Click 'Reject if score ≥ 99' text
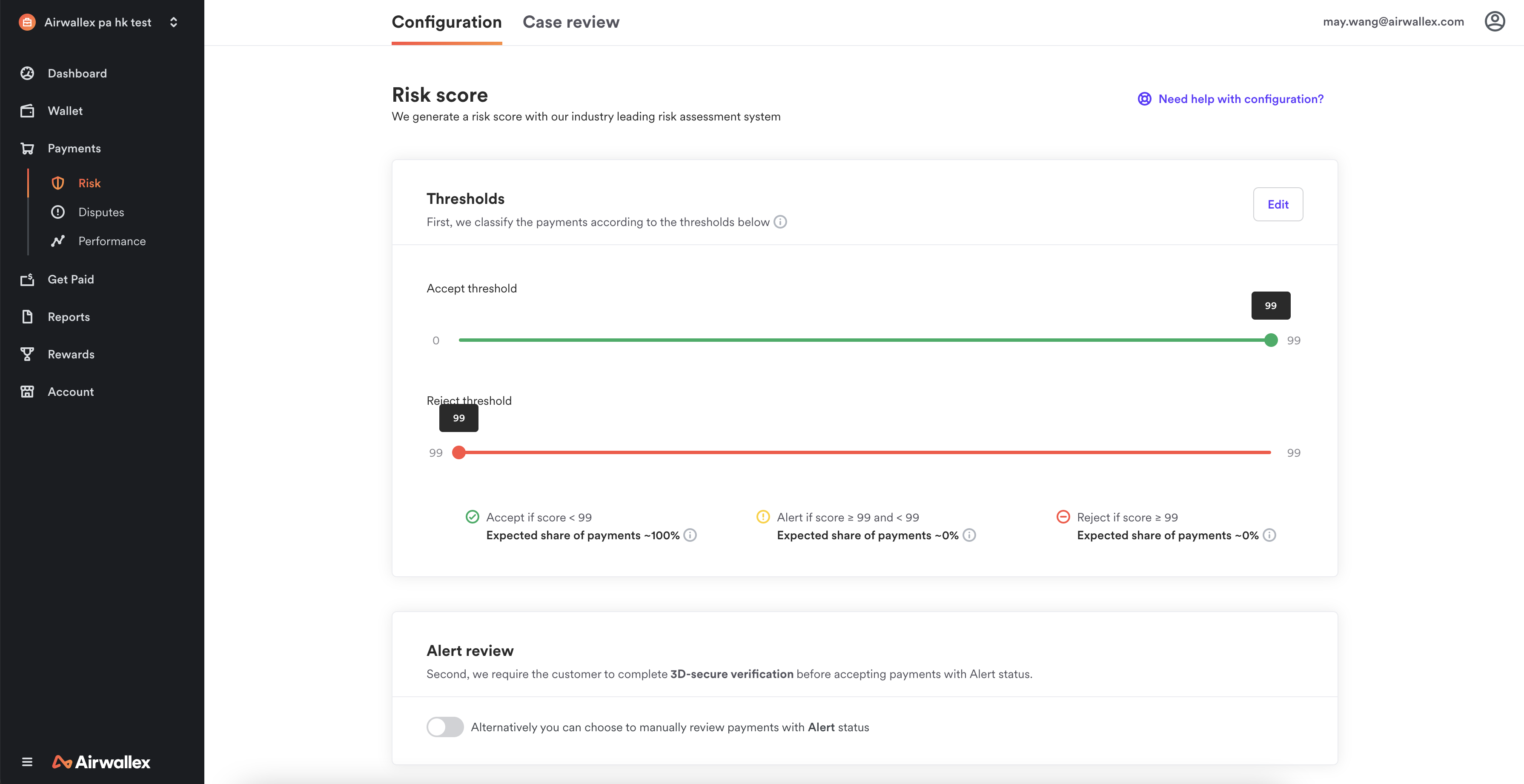 [1127, 517]
